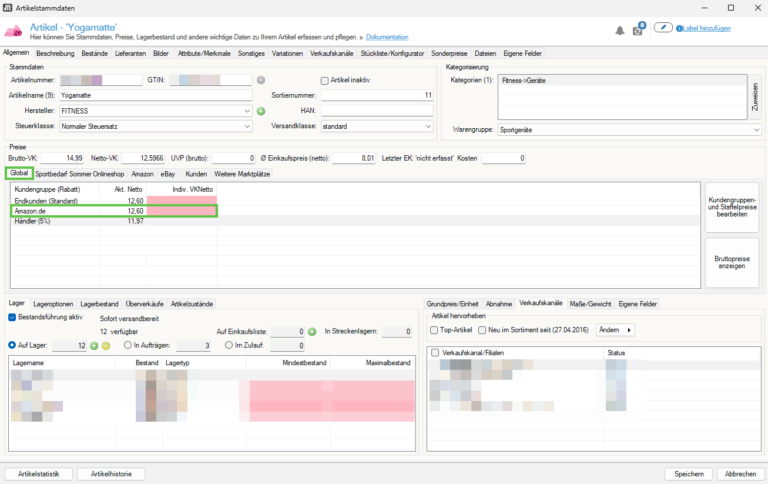The image size is (768, 484).
Task: Select the In Aufträgen radio button
Action: click(x=127, y=345)
